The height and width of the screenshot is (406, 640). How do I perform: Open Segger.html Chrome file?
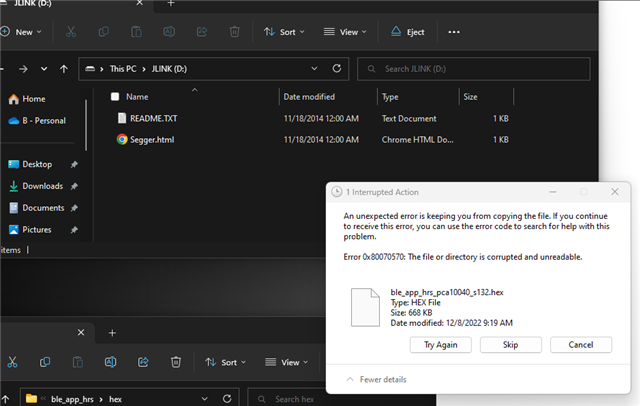coord(151,139)
